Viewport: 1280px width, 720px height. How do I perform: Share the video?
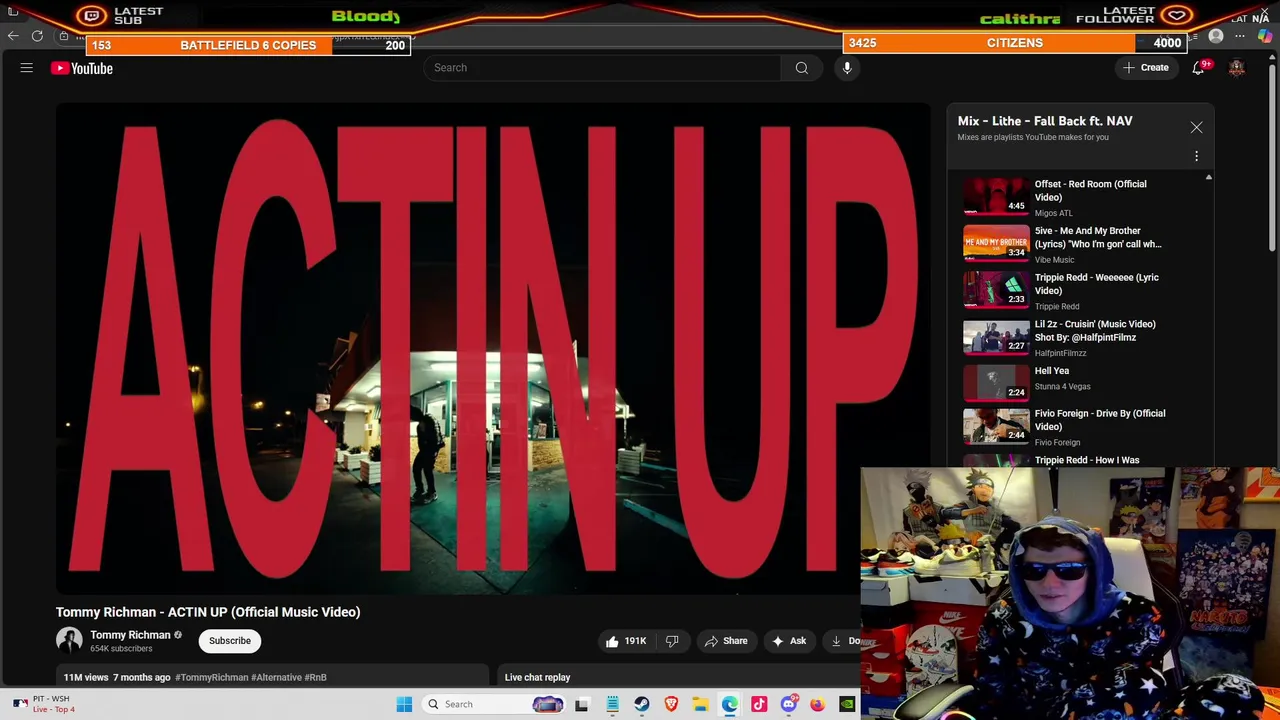click(726, 641)
